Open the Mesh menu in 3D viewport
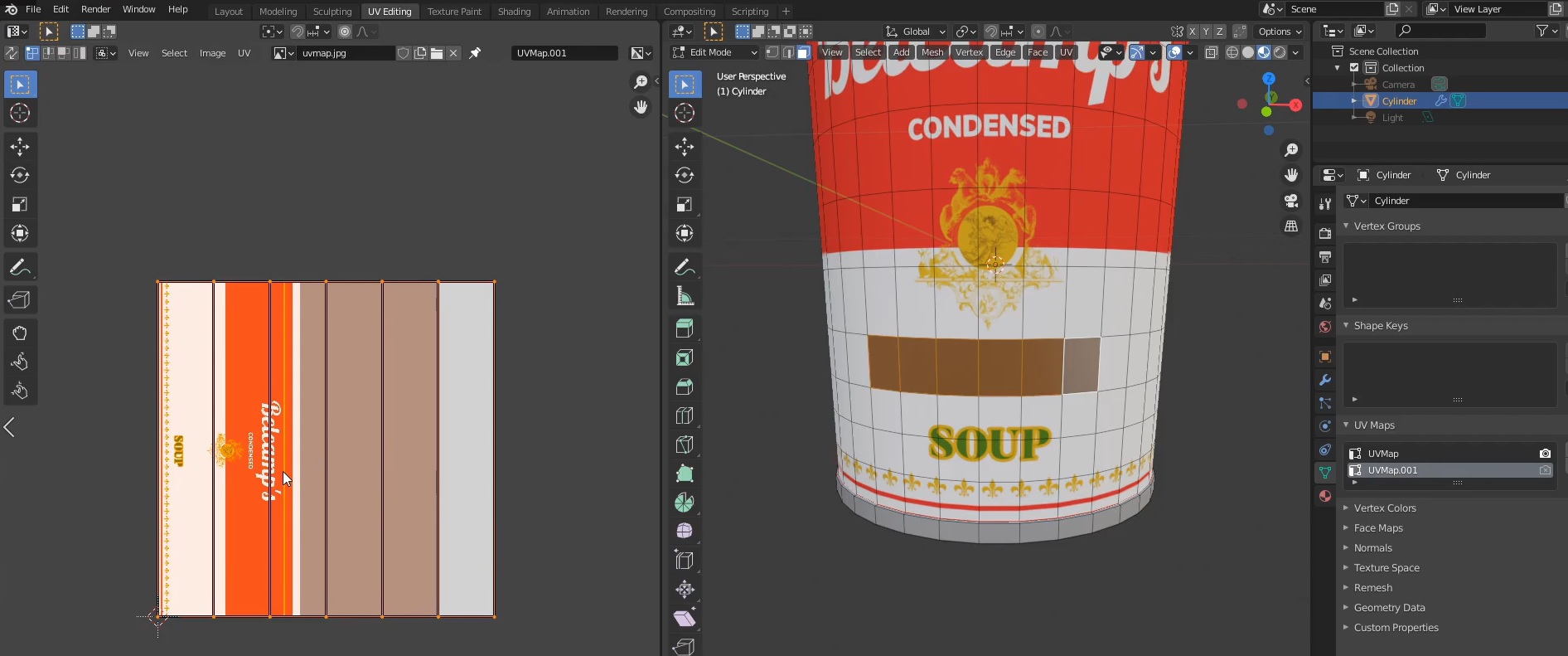The width and height of the screenshot is (1568, 656). [x=932, y=52]
